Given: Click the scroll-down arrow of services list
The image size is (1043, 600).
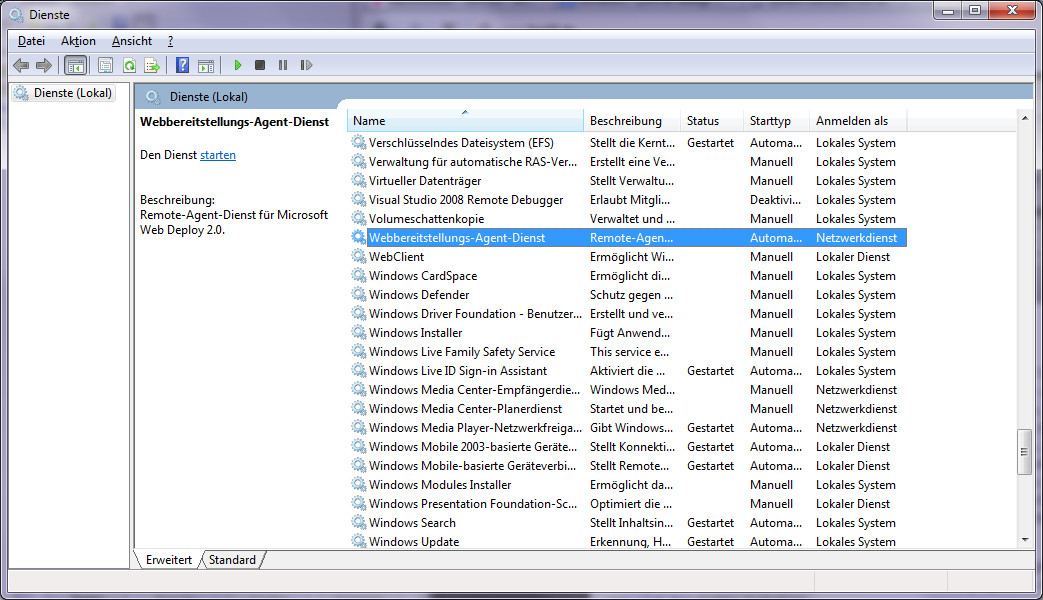Looking at the screenshot, I should point(1024,539).
